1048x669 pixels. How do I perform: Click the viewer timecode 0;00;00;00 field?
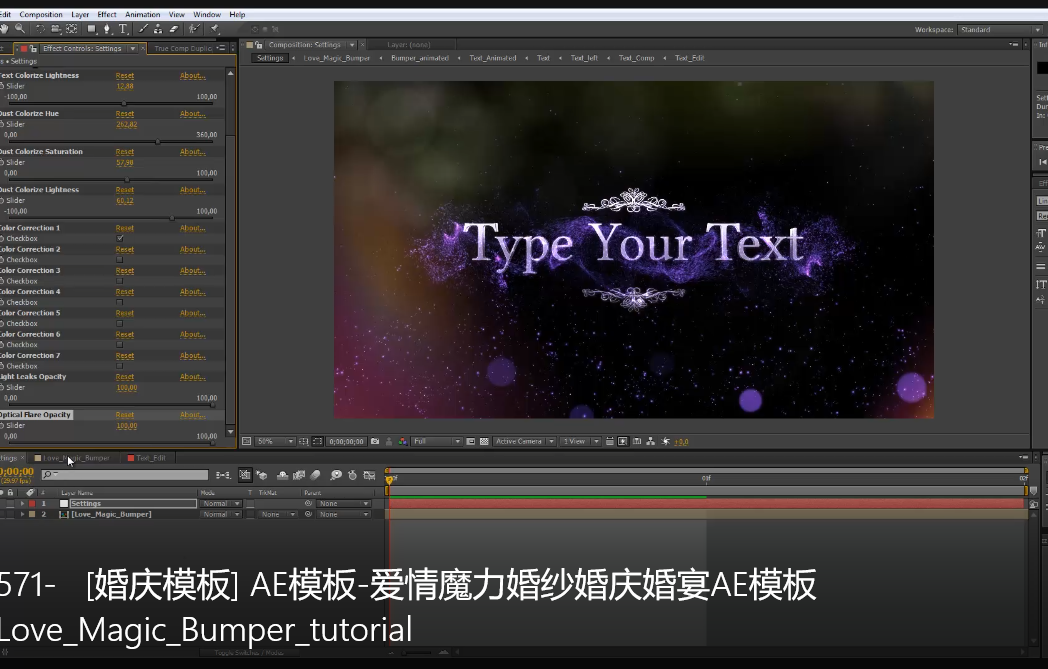tap(346, 441)
